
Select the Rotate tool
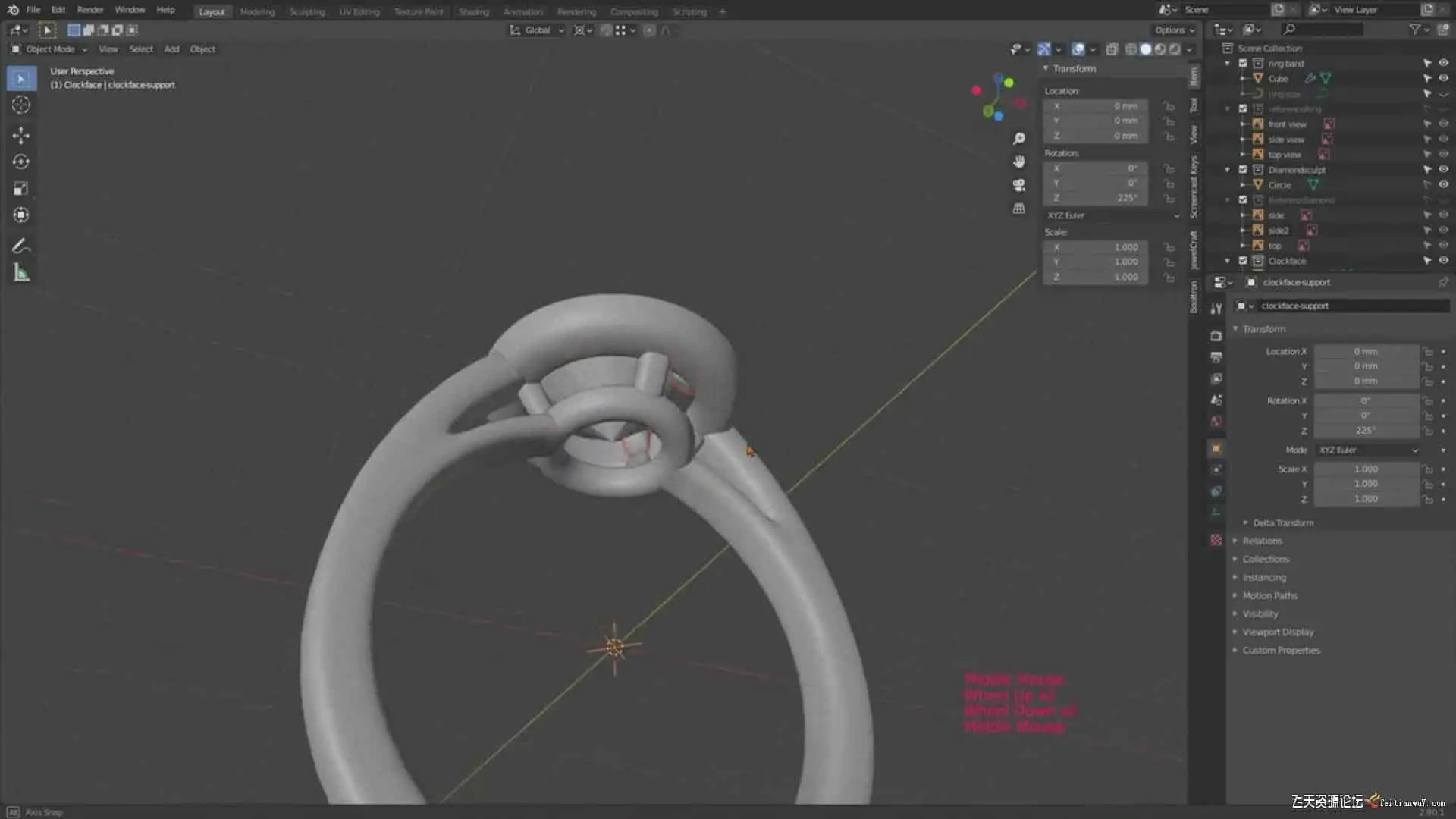(20, 162)
